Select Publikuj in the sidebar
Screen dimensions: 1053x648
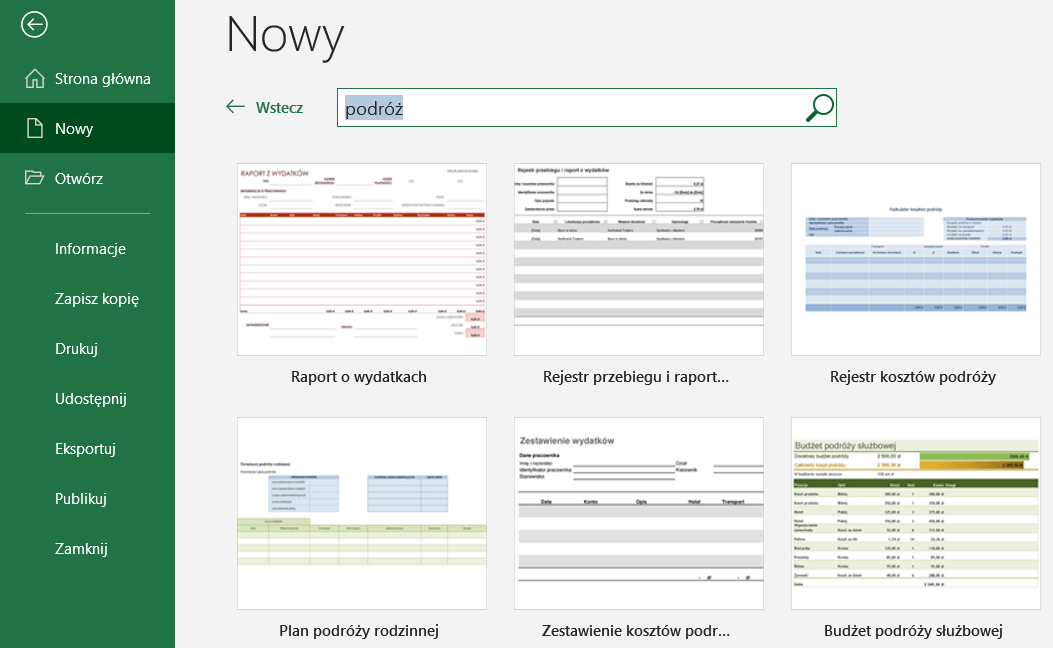(81, 499)
